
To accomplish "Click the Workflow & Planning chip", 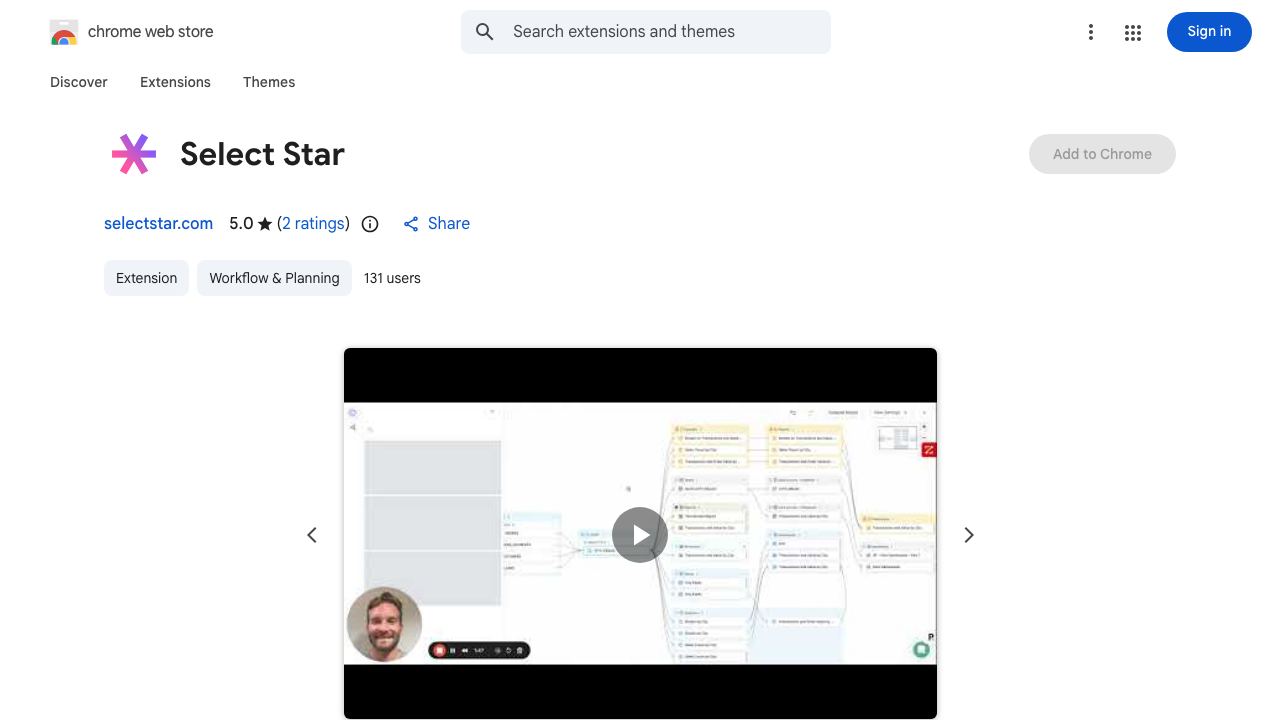I will coord(274,278).
